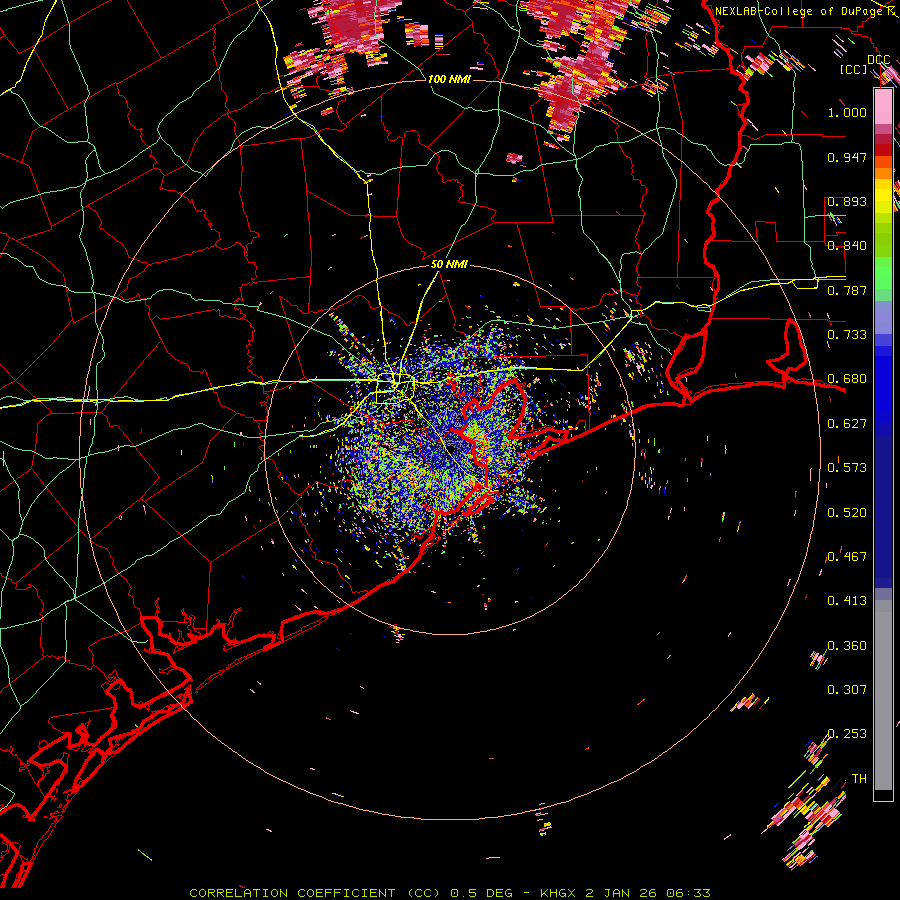The height and width of the screenshot is (900, 900).
Task: Select the 1.000 scale value
Action: (x=847, y=112)
